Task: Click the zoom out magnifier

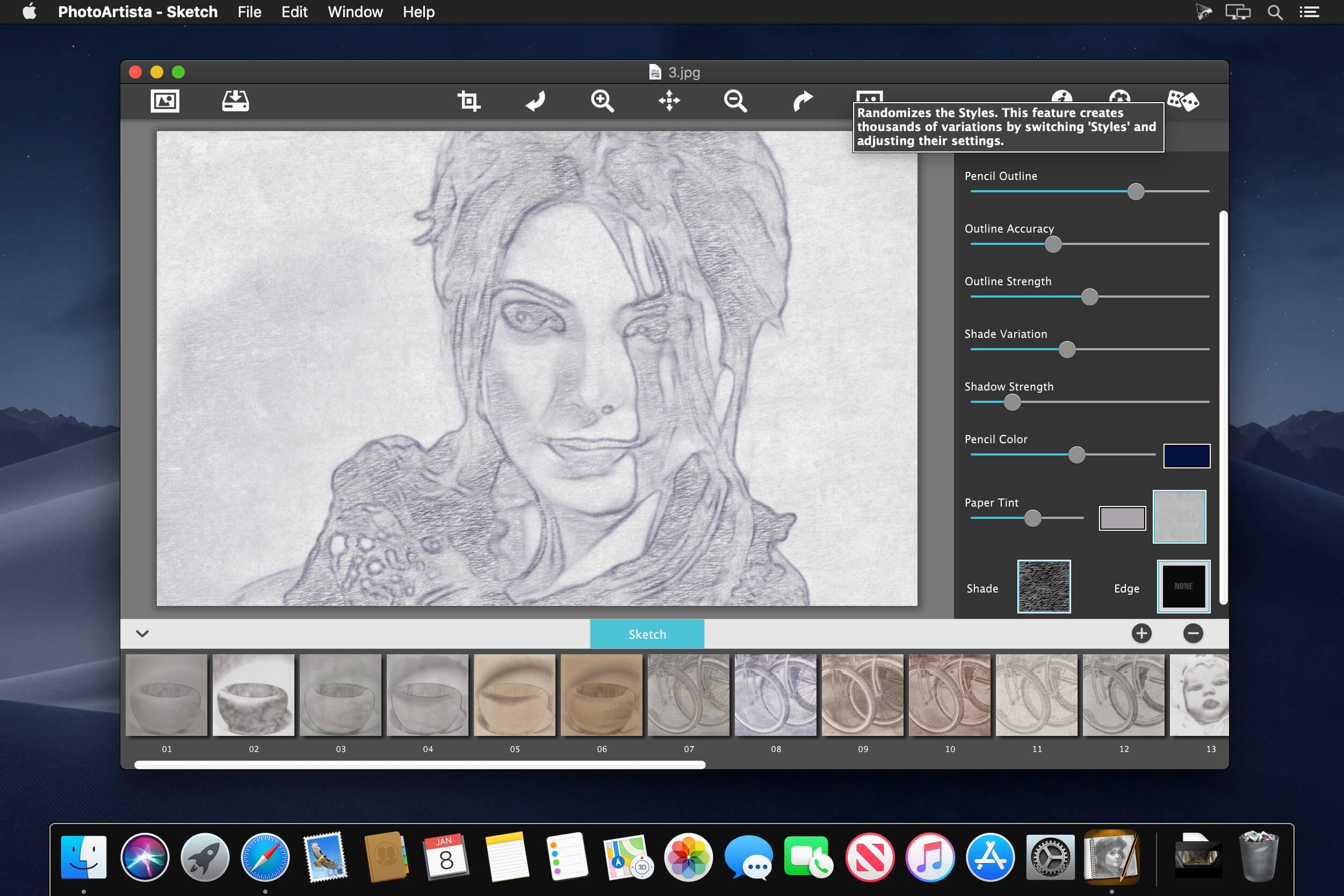Action: click(735, 101)
